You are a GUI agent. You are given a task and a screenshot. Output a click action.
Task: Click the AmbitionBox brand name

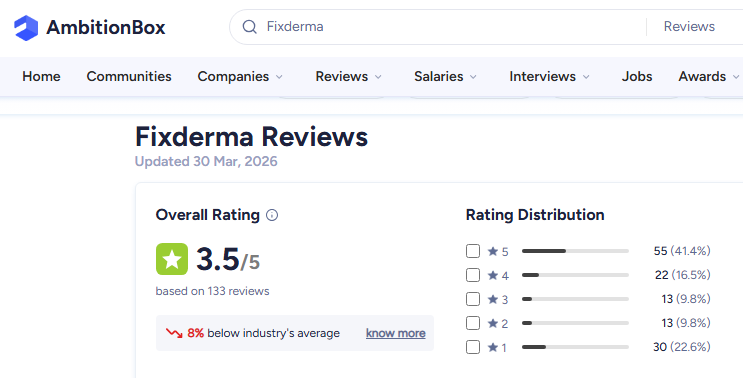point(106,27)
